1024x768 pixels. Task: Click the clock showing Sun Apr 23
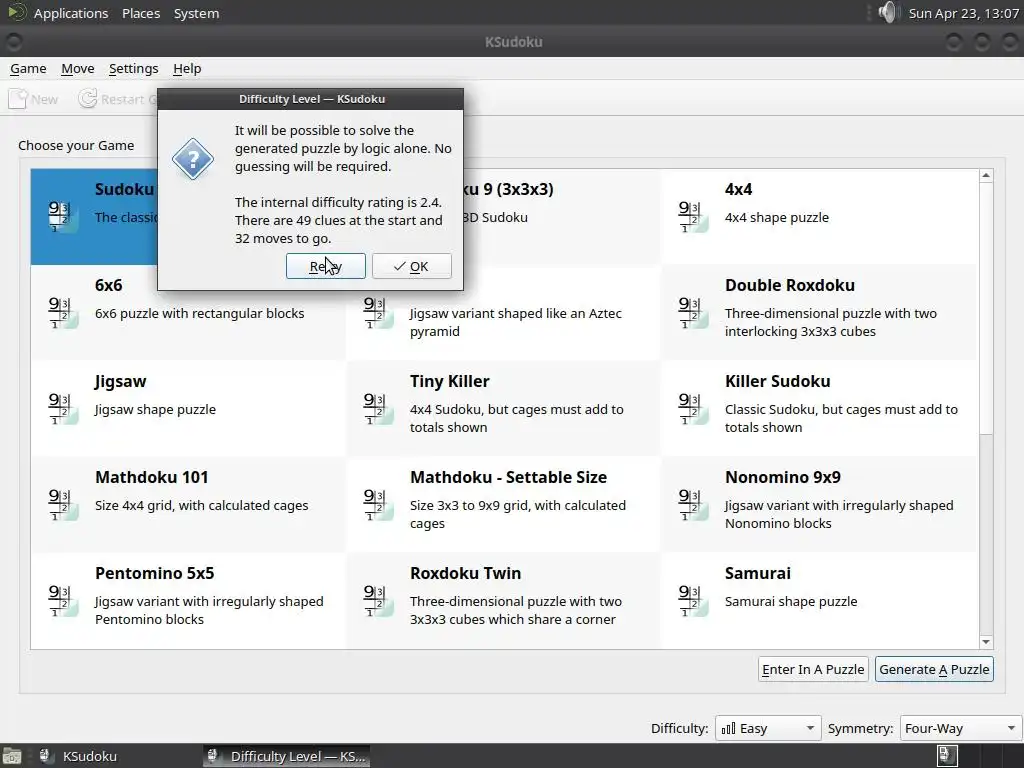pos(963,13)
